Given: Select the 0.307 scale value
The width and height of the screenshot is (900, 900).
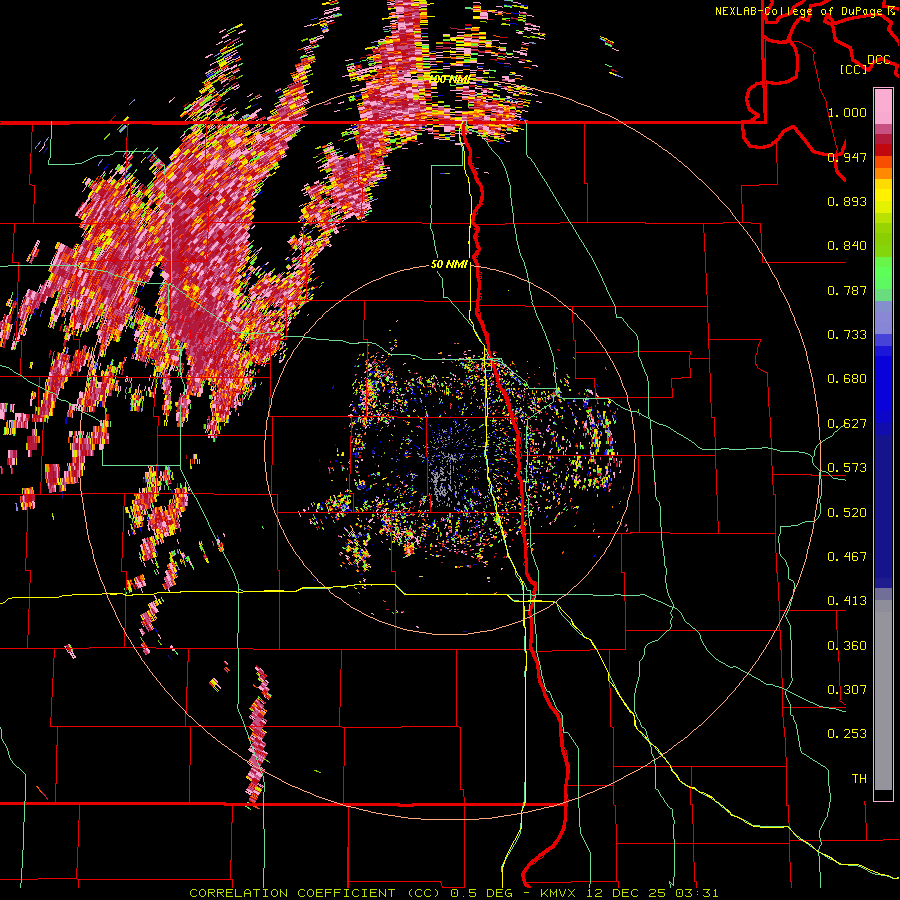Looking at the screenshot, I should coord(847,690).
